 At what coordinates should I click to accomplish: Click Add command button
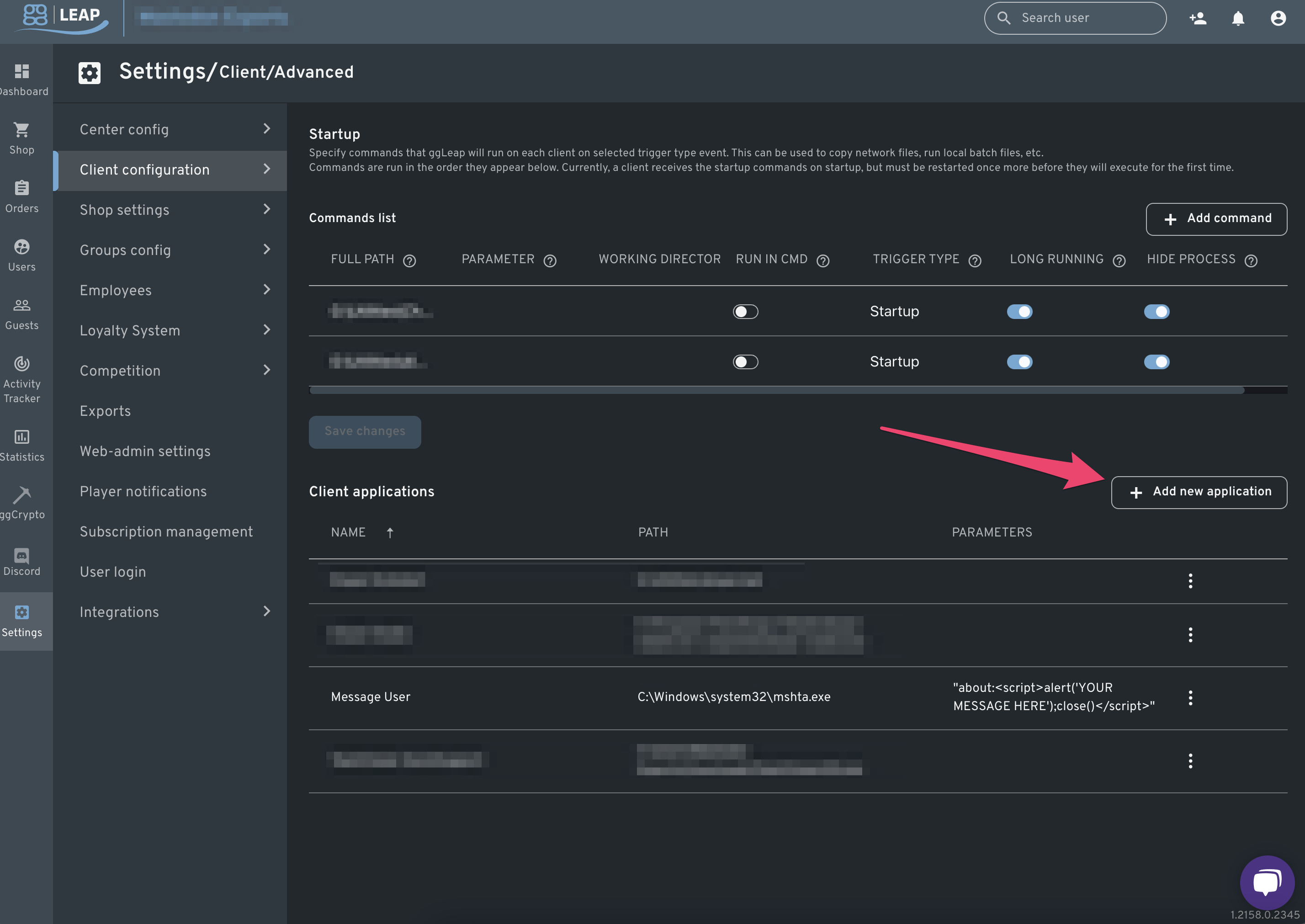coord(1216,219)
